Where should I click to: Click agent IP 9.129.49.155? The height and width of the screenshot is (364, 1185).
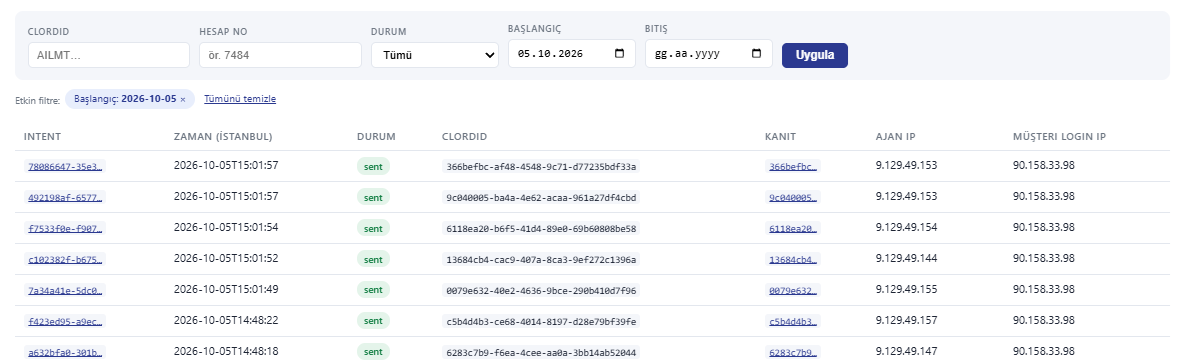coord(906,289)
